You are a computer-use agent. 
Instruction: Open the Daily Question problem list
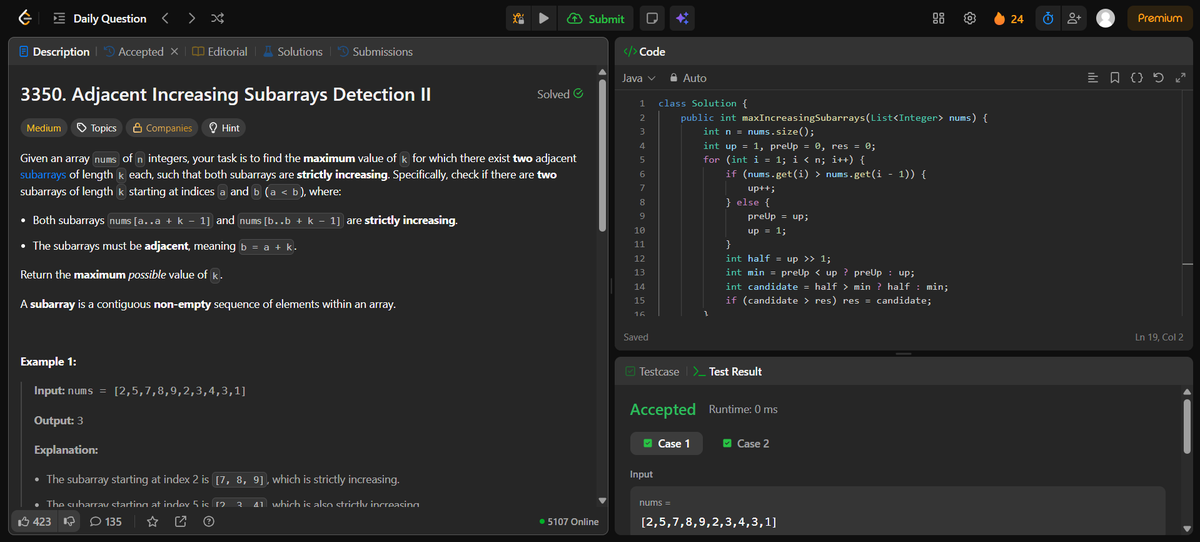tap(99, 18)
